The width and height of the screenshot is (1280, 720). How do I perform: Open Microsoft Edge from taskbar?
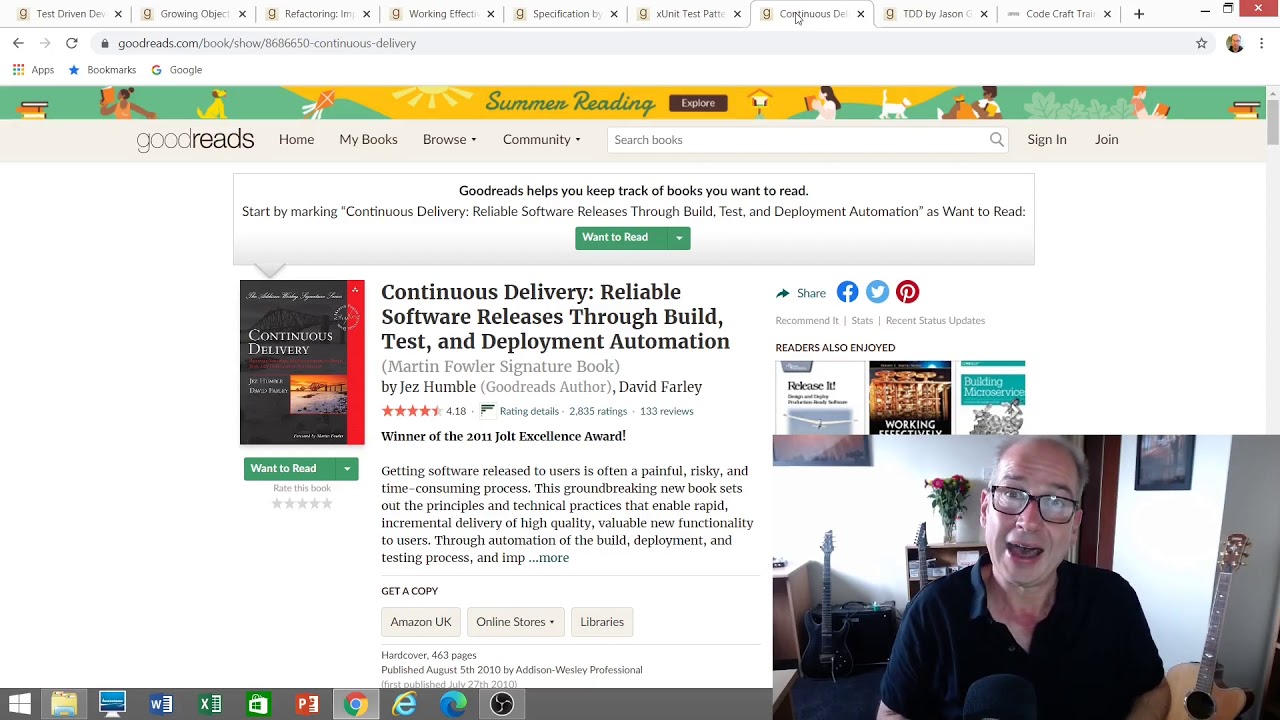pyautogui.click(x=453, y=704)
